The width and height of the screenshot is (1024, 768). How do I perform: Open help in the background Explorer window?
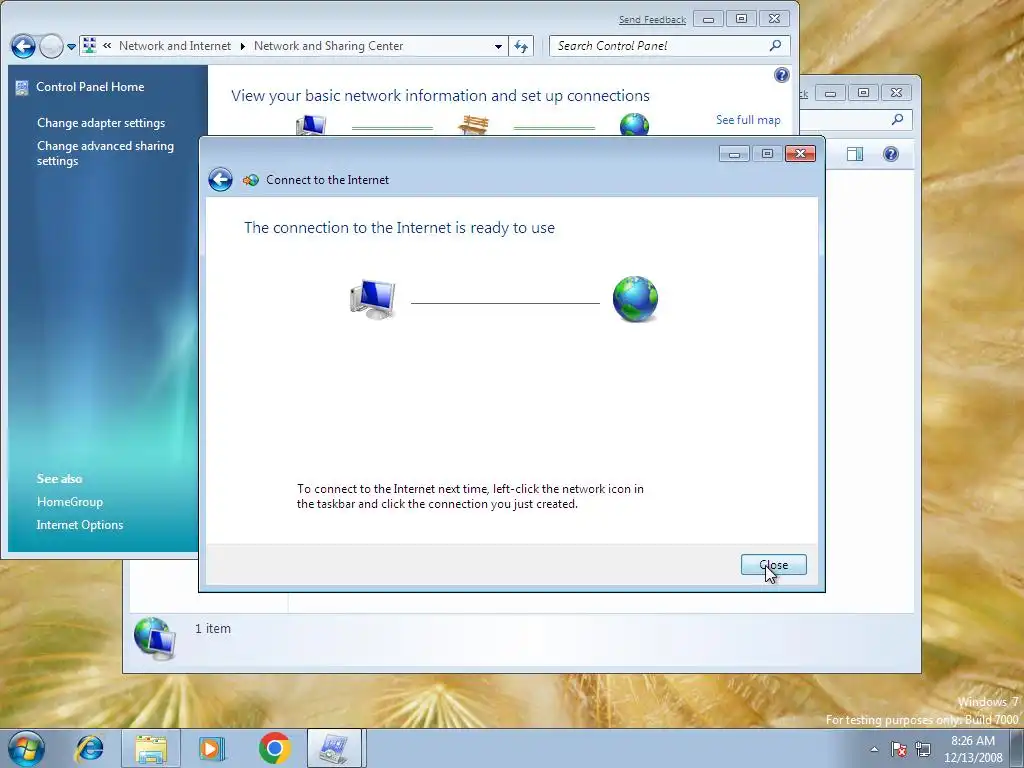[891, 154]
